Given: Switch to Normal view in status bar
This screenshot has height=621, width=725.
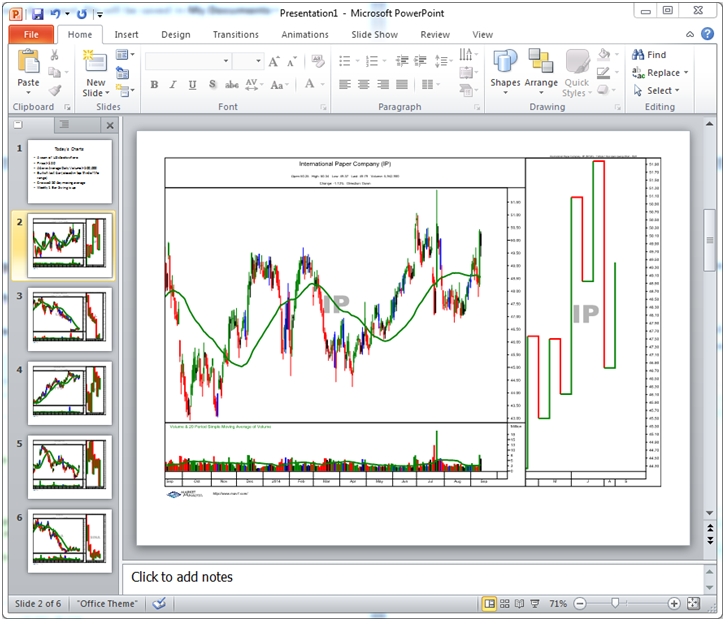Looking at the screenshot, I should (489, 603).
